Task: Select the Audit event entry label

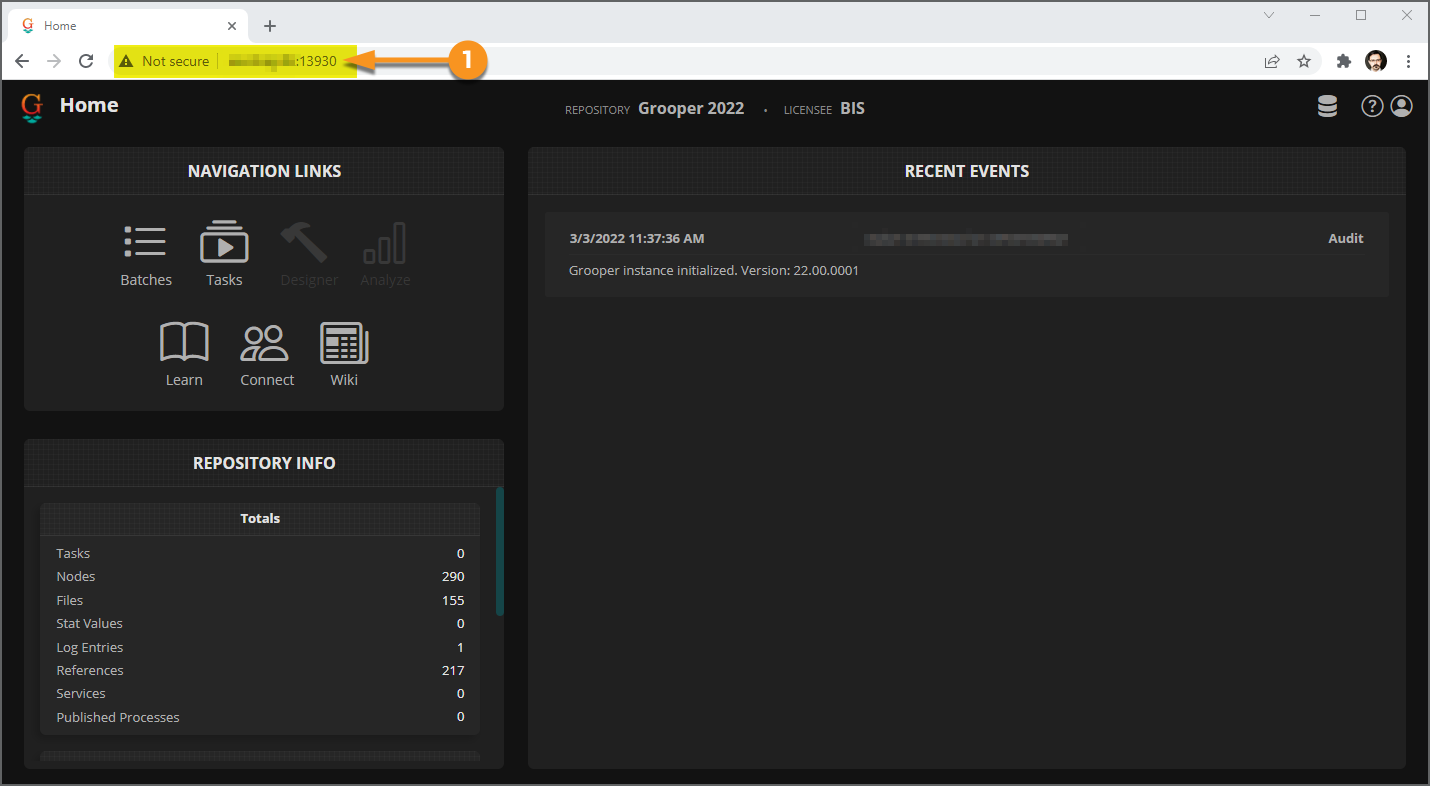Action: pos(1345,238)
